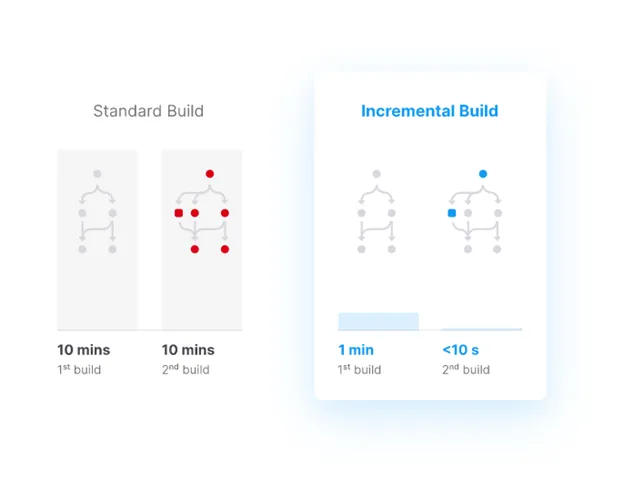Click the Incremental Build heading

point(429,111)
